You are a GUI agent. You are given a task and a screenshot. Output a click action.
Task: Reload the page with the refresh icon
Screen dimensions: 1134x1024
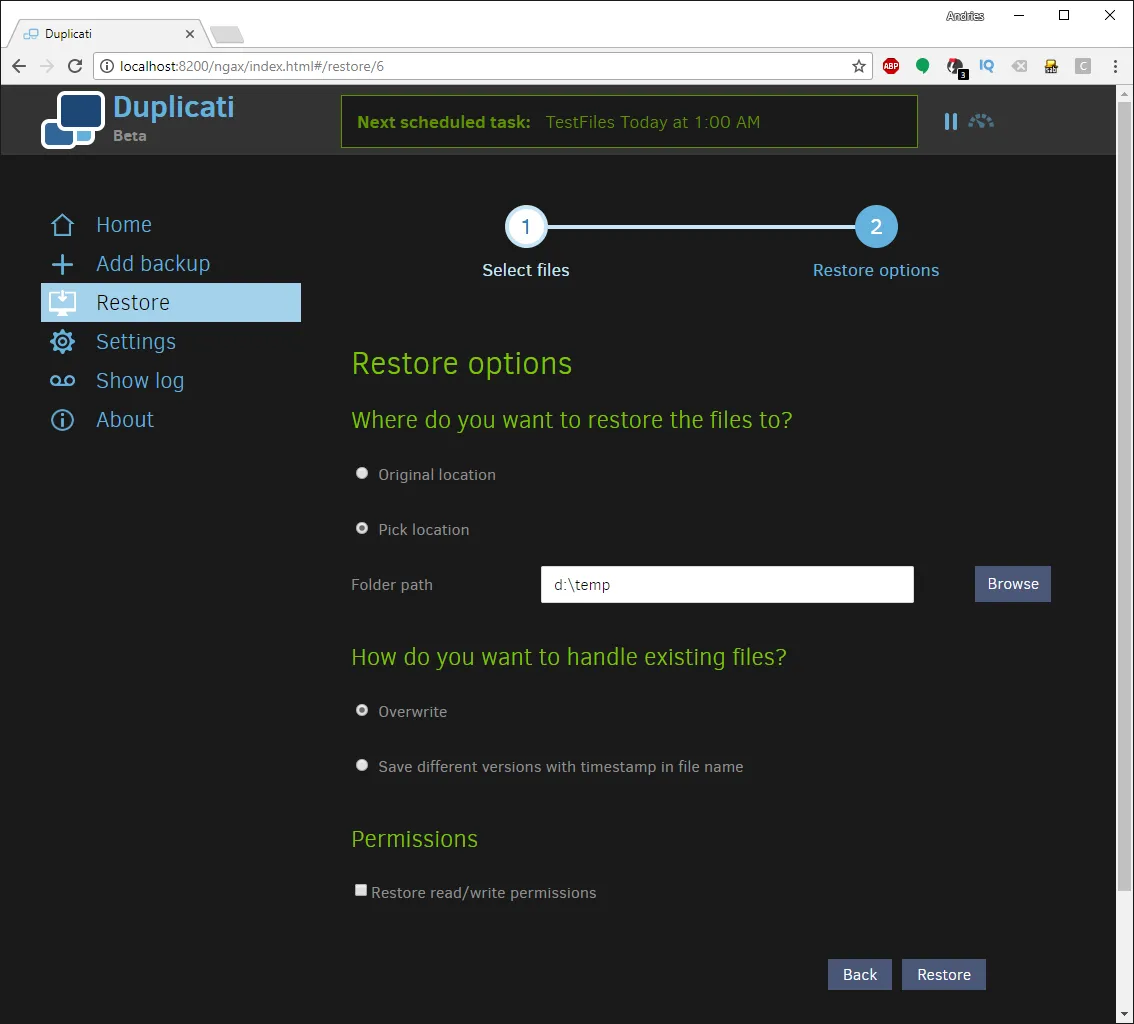click(x=74, y=67)
